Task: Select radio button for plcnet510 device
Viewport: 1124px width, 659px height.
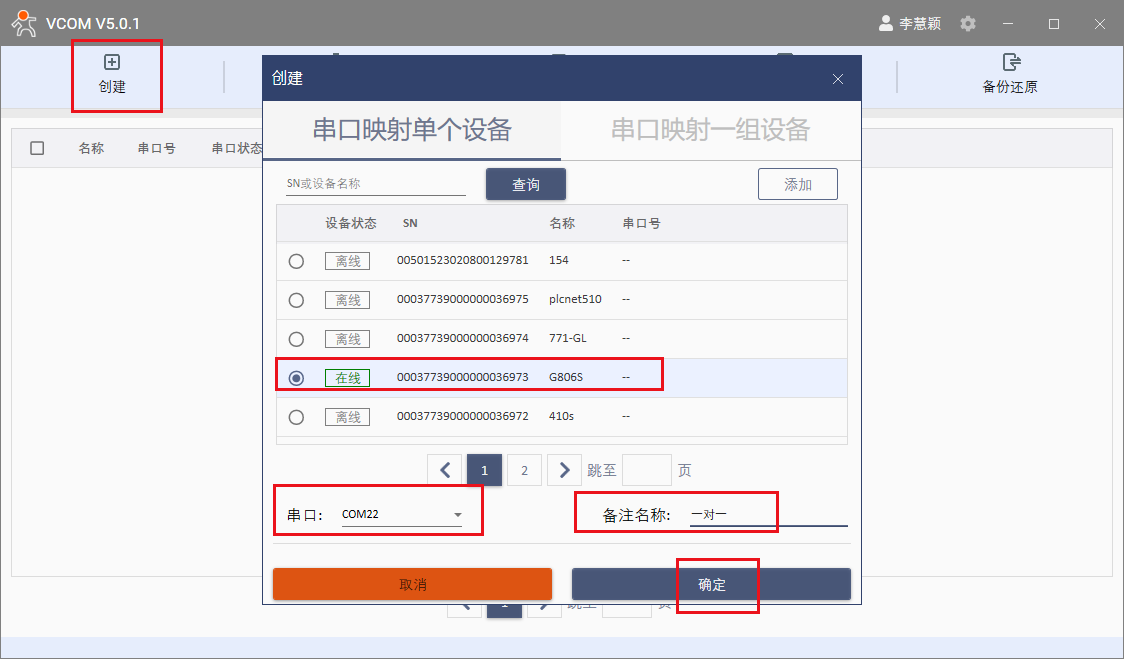Action: point(296,300)
